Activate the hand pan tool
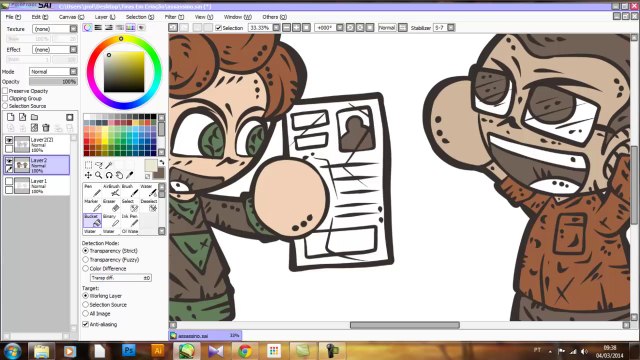 [119, 175]
